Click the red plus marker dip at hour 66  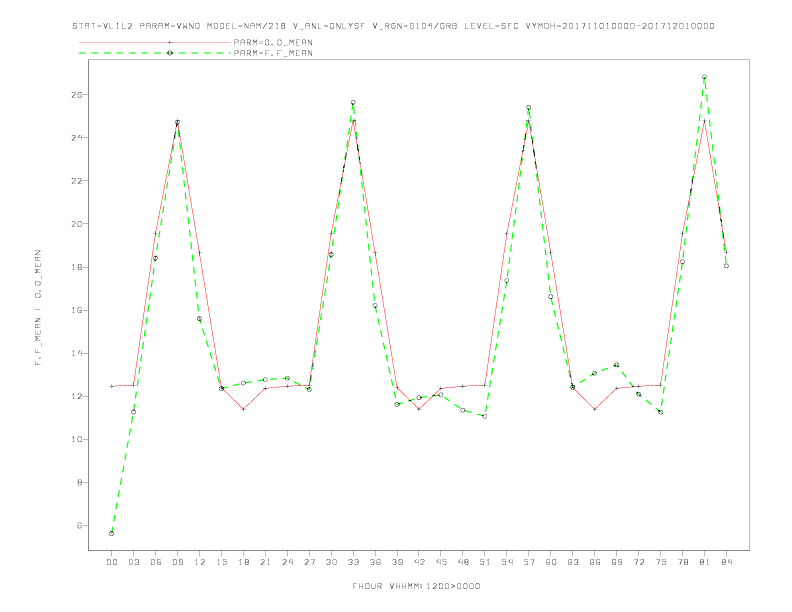point(595,409)
